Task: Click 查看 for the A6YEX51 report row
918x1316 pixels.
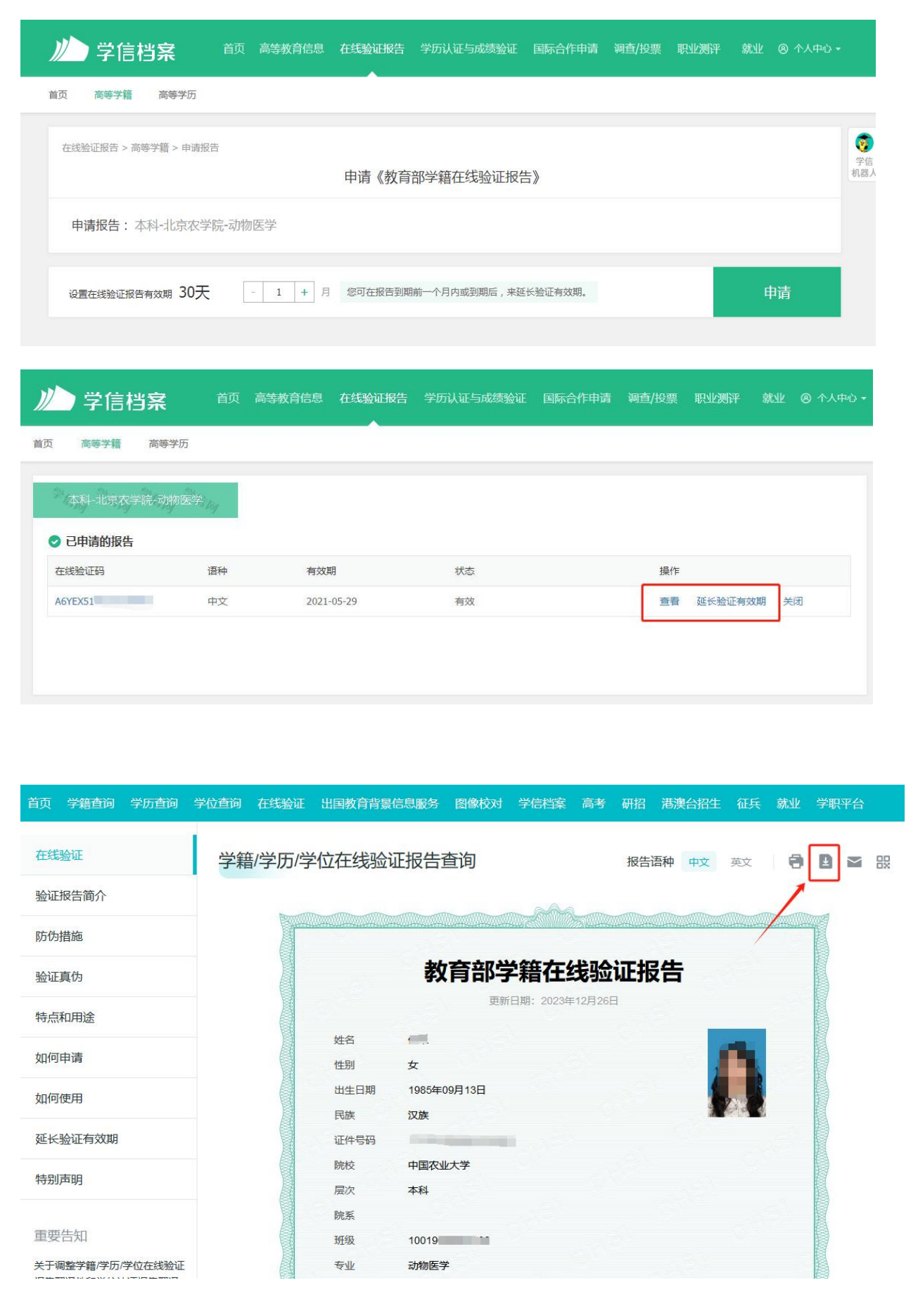Action: (x=669, y=601)
